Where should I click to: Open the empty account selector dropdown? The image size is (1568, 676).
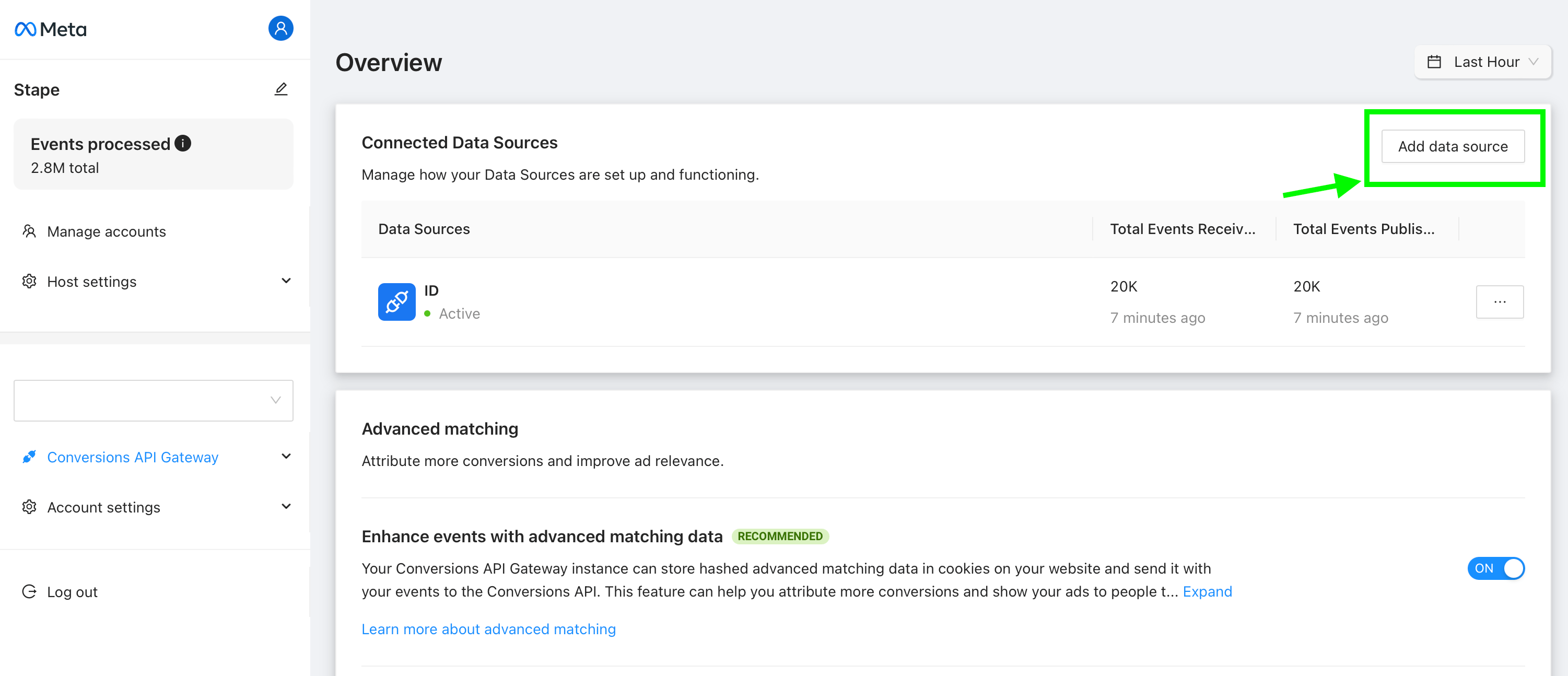[154, 400]
